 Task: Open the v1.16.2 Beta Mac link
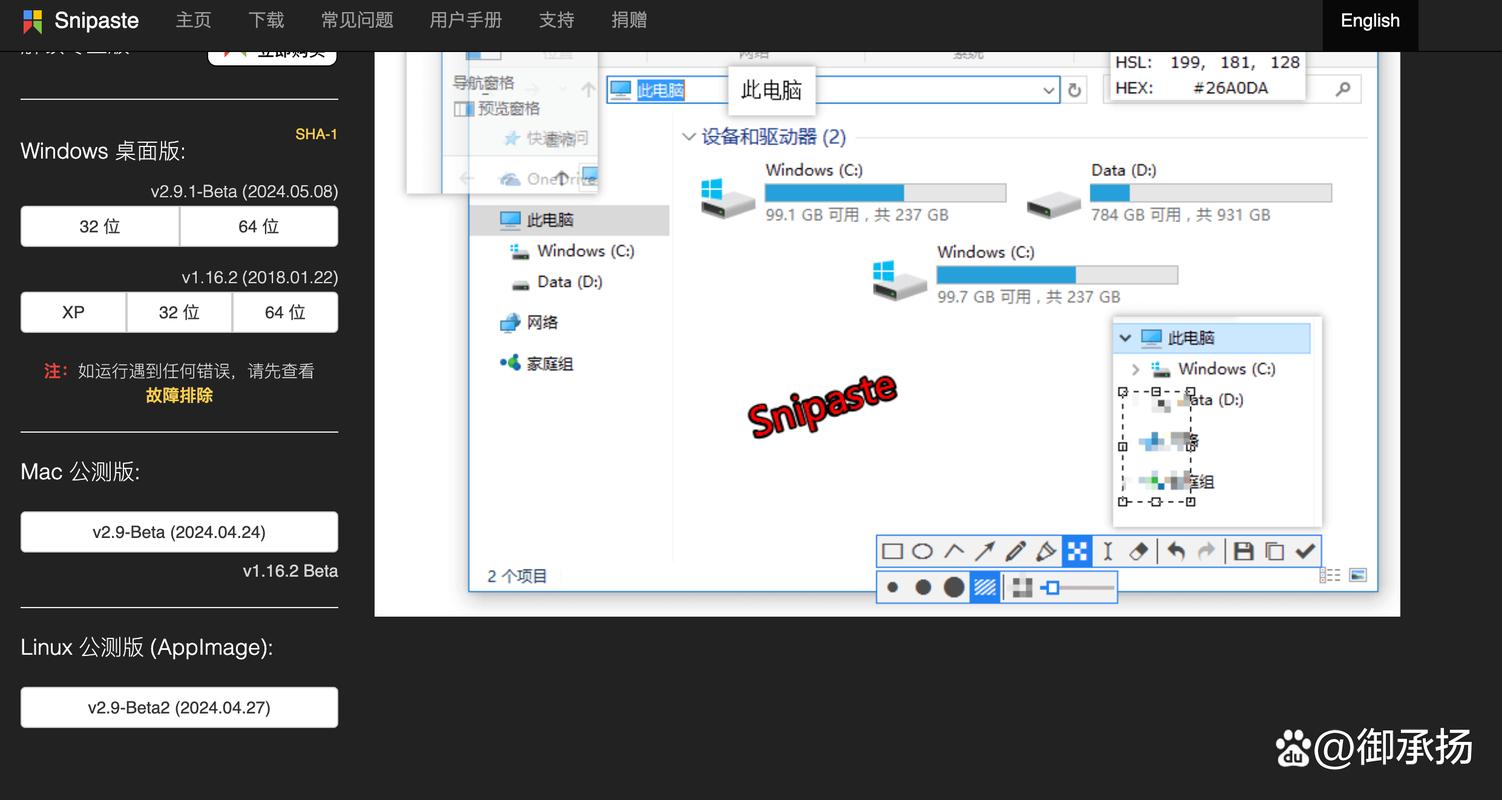pyautogui.click(x=290, y=571)
